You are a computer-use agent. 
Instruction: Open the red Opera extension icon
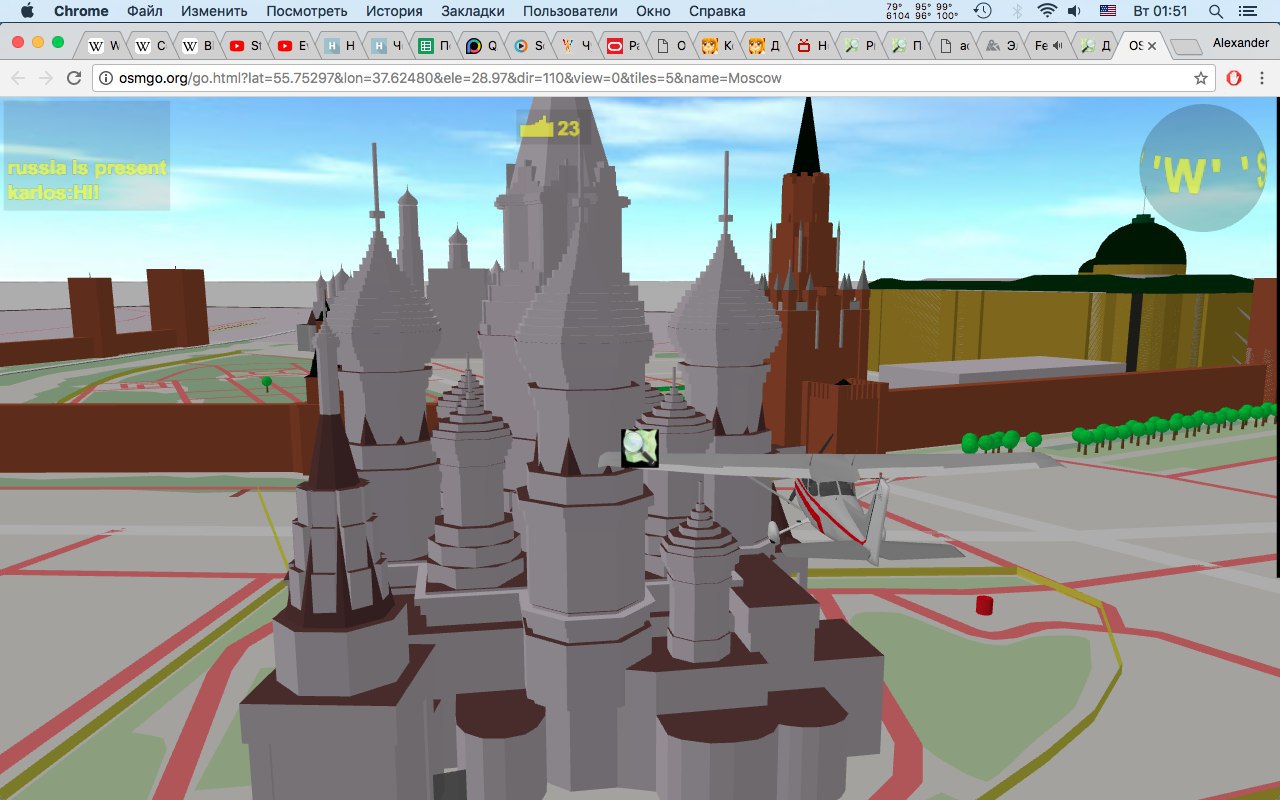(1235, 78)
